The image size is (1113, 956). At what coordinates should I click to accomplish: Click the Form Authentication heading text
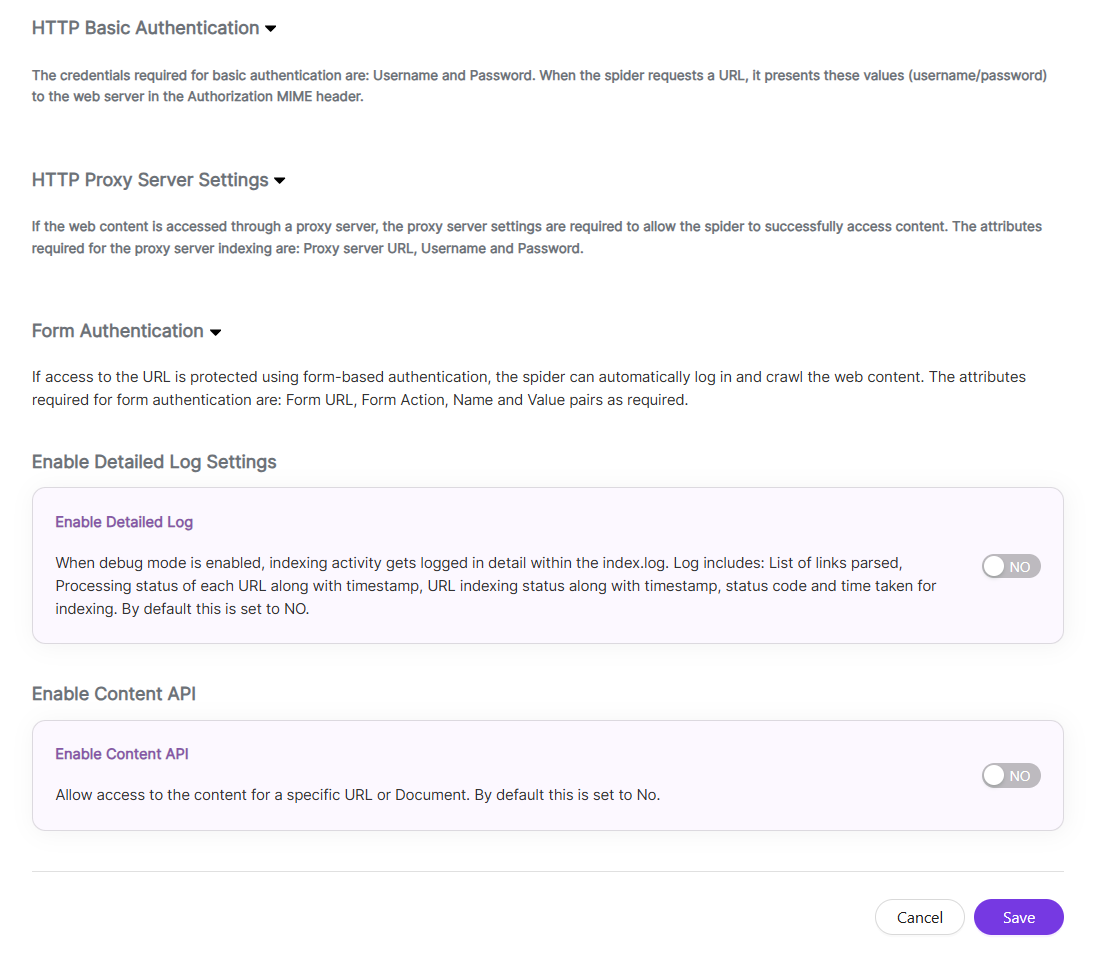[118, 331]
